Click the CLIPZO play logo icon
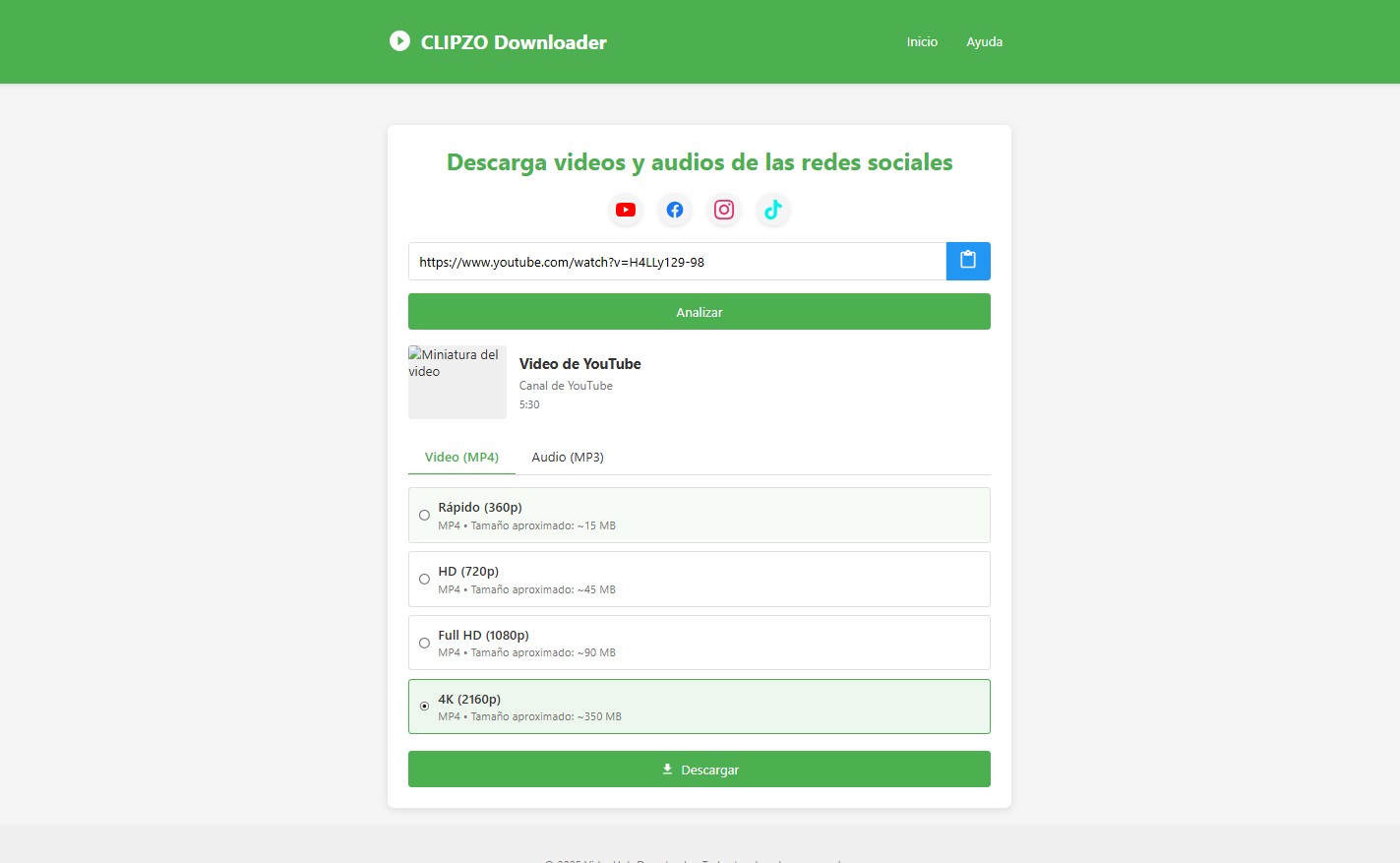 pyautogui.click(x=399, y=40)
